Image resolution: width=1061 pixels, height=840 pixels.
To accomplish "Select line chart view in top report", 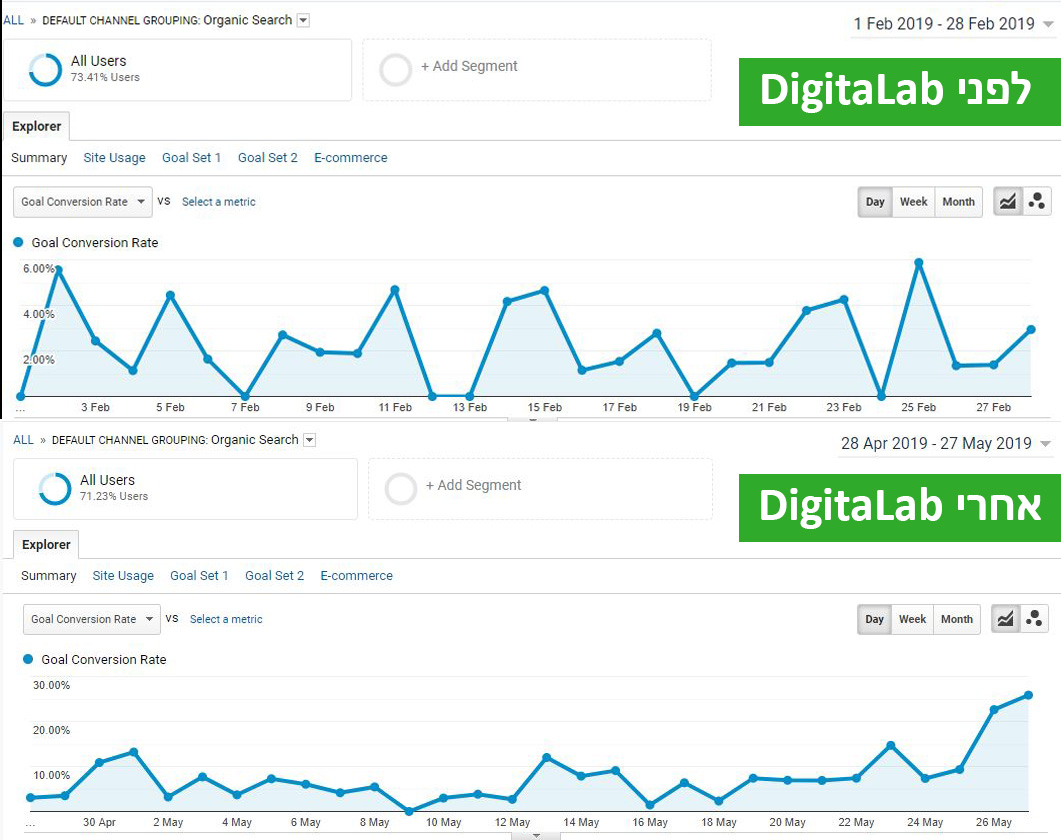I will pyautogui.click(x=1008, y=202).
